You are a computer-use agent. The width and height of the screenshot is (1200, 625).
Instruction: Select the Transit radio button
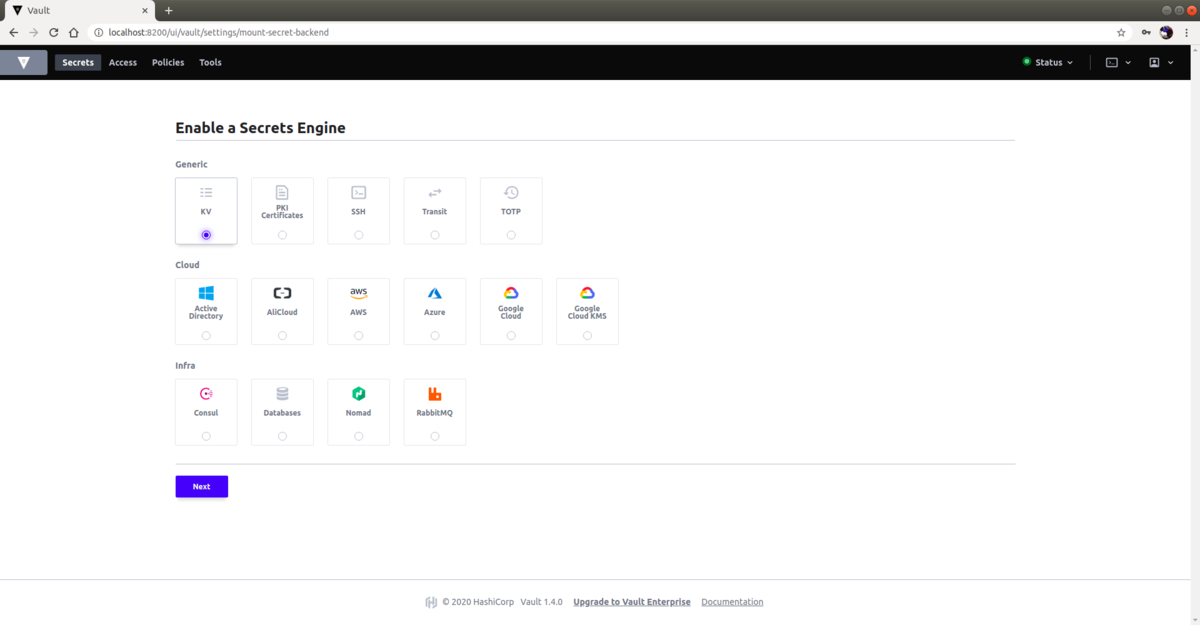(434, 235)
